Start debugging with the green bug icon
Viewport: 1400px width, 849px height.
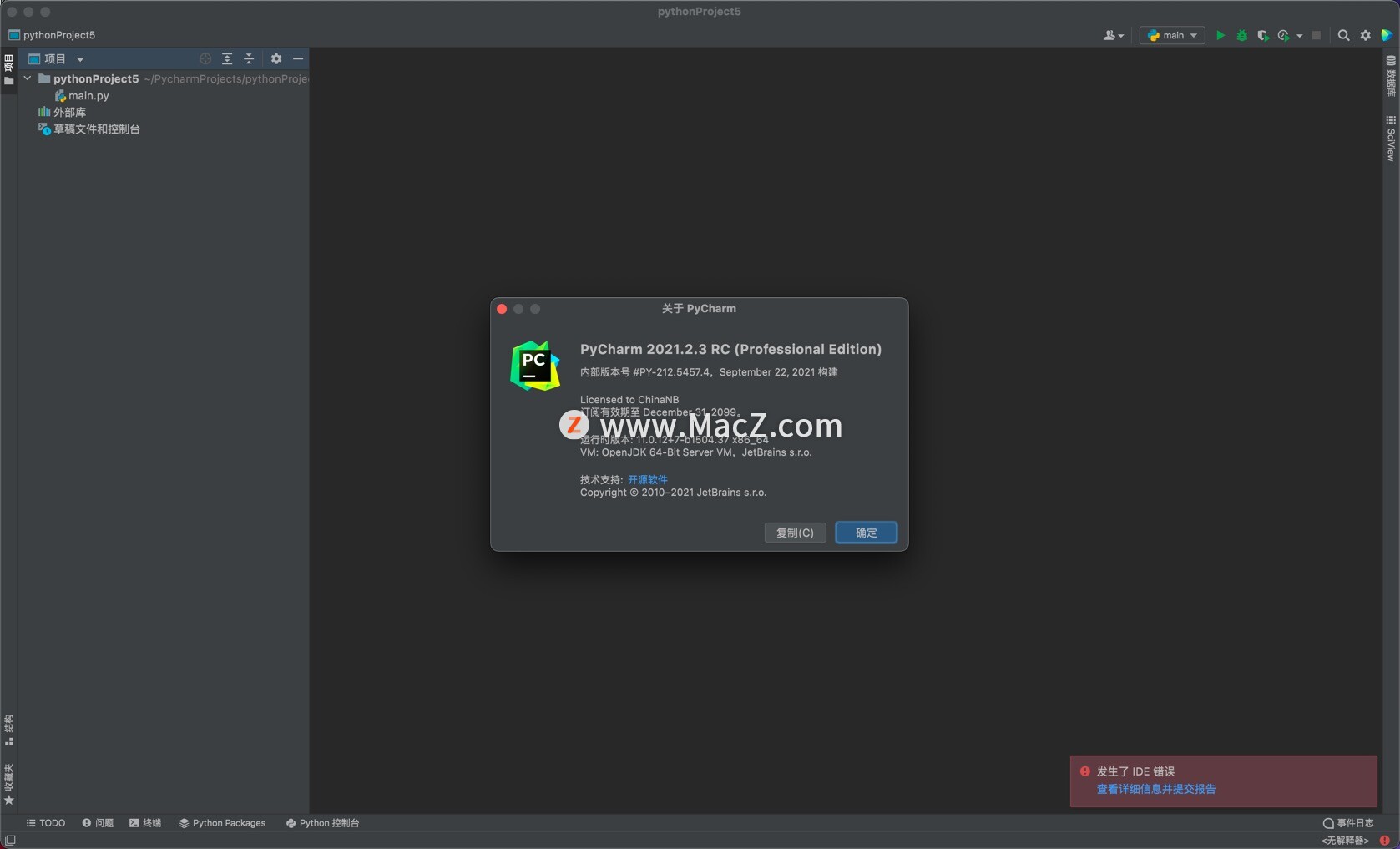coord(1242,36)
